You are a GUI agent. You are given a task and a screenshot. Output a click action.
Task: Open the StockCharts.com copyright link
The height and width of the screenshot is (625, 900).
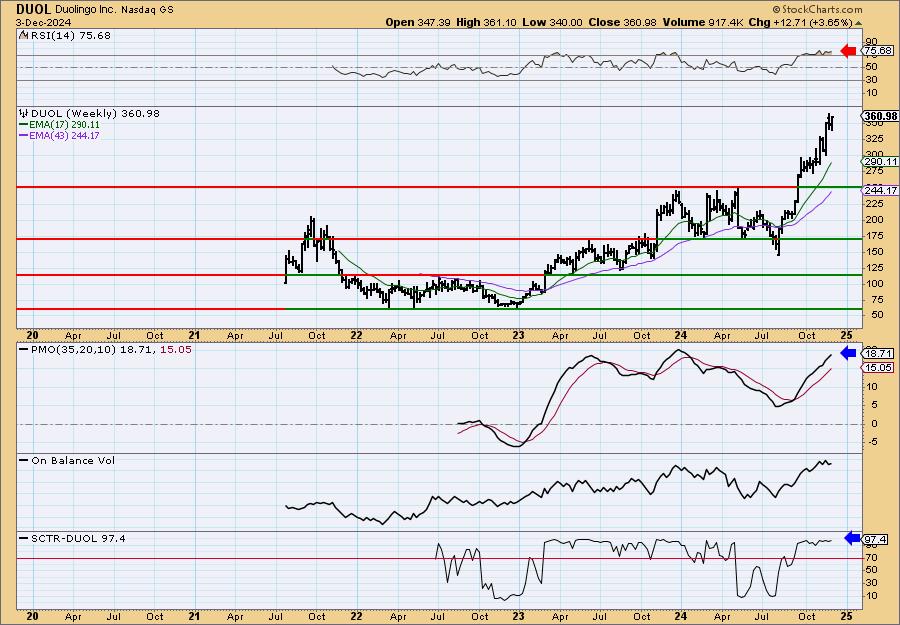click(x=817, y=9)
